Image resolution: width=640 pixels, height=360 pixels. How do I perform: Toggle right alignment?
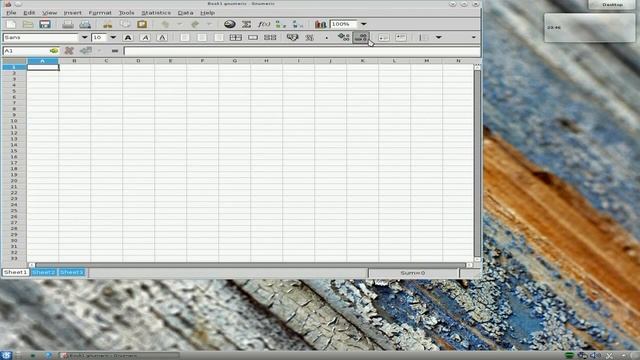(x=219, y=38)
